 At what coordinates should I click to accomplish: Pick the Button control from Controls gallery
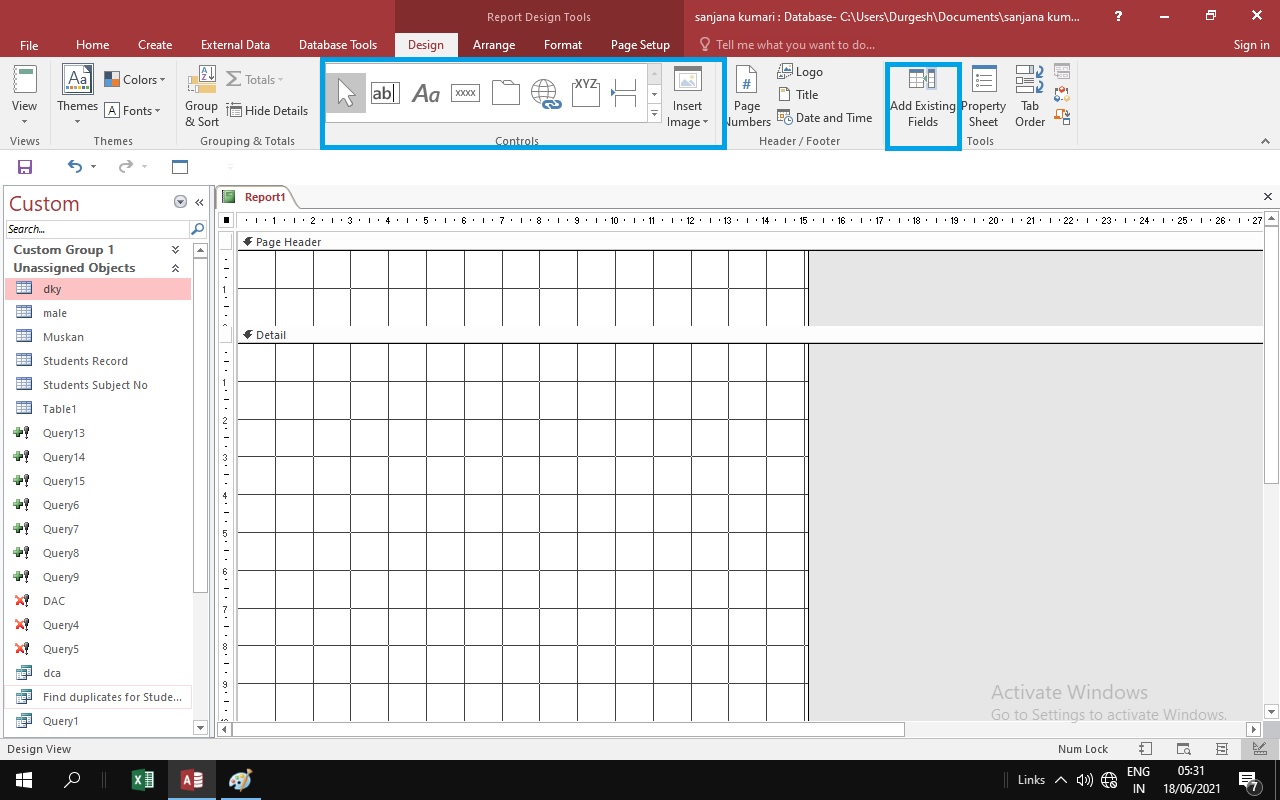click(465, 92)
